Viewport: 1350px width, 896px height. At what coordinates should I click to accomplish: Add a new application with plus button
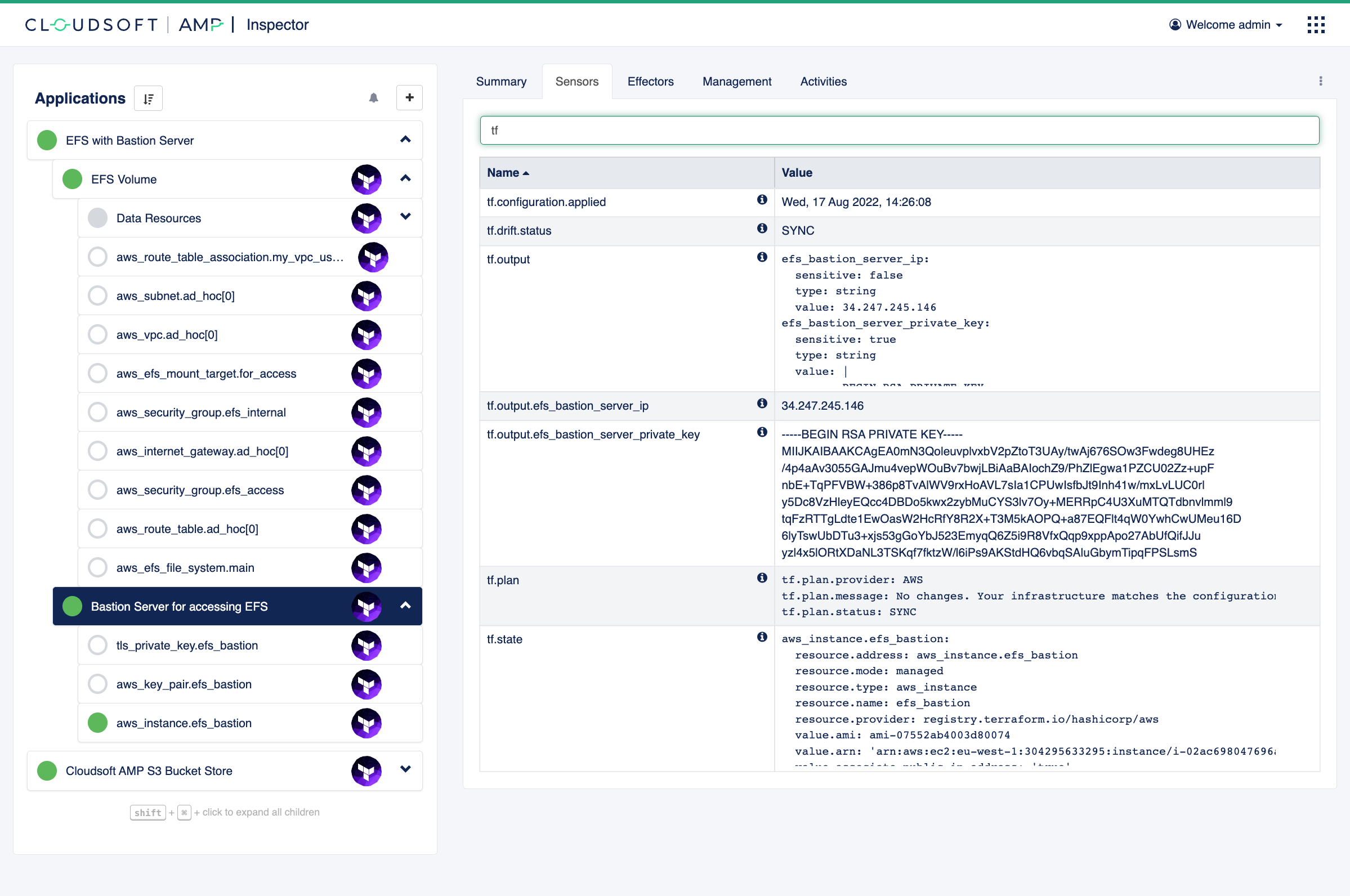click(409, 98)
